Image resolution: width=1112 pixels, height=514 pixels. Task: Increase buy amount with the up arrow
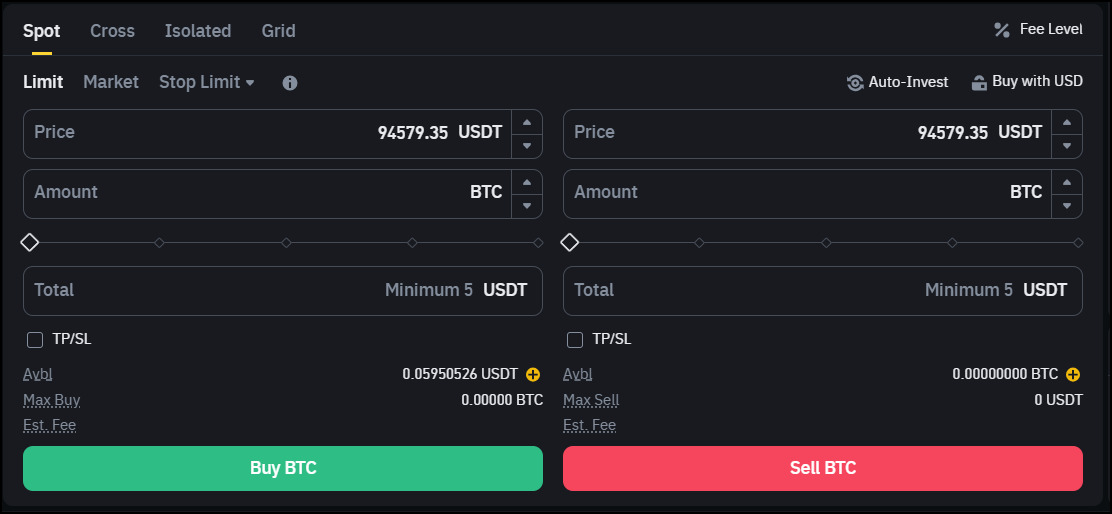527,182
